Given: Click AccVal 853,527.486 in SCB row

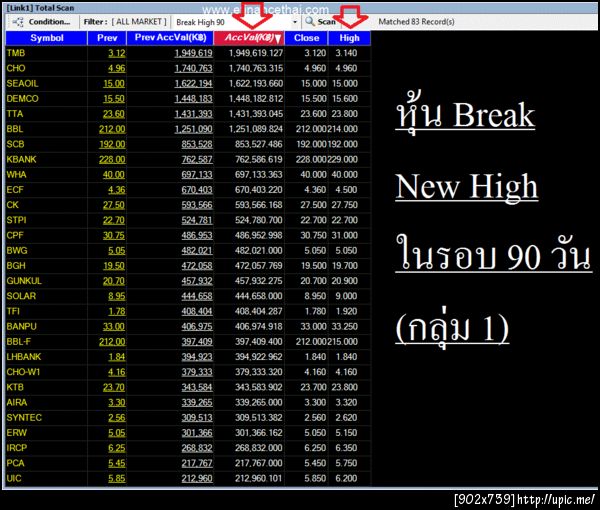Looking at the screenshot, I should 258,144.
